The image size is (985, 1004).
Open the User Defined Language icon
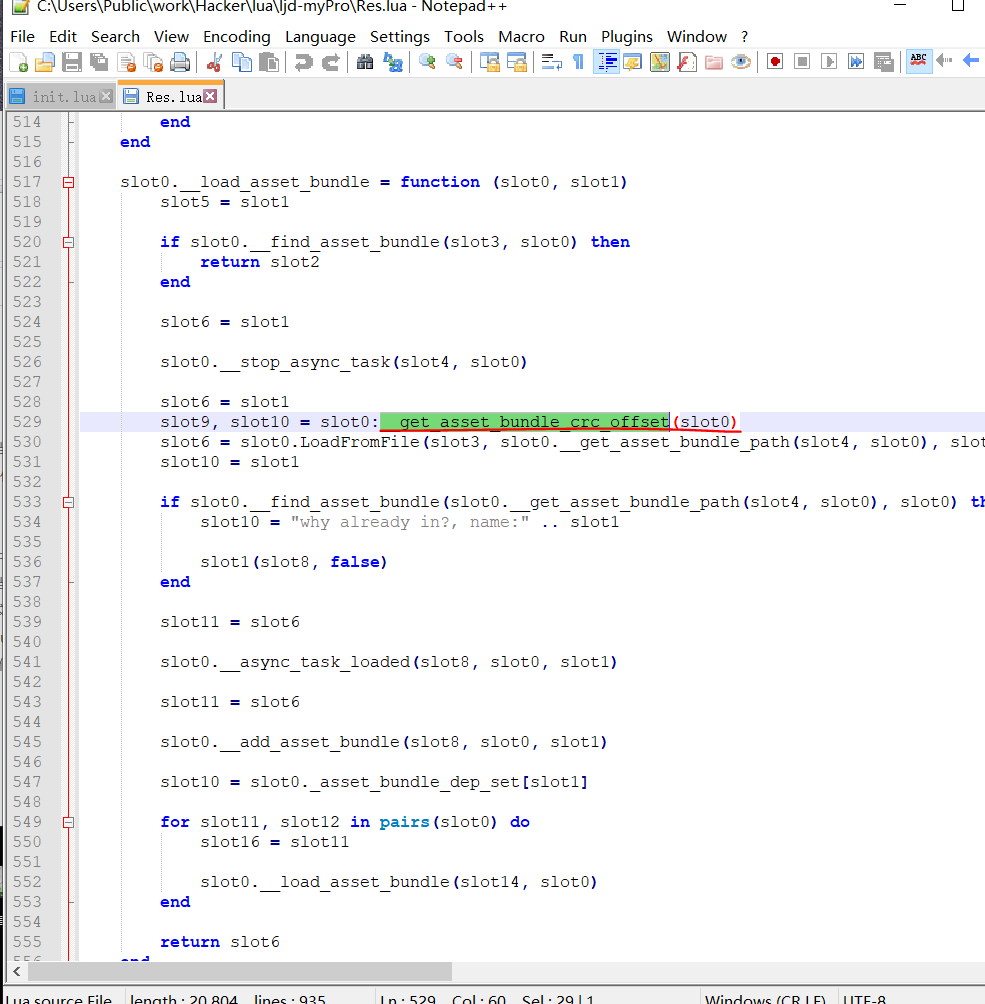coord(632,62)
